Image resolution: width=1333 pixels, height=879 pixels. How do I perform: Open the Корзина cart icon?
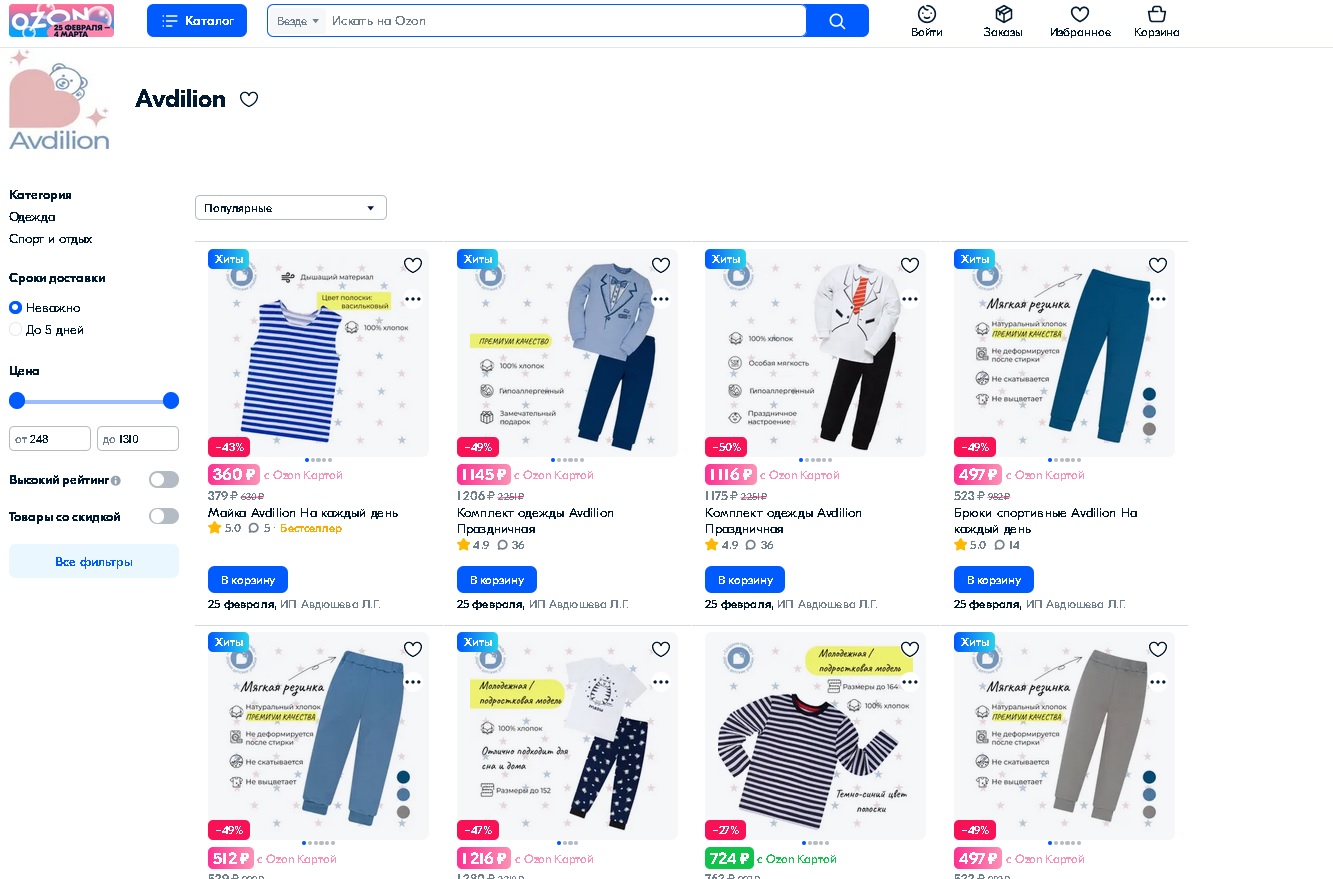[x=1157, y=21]
